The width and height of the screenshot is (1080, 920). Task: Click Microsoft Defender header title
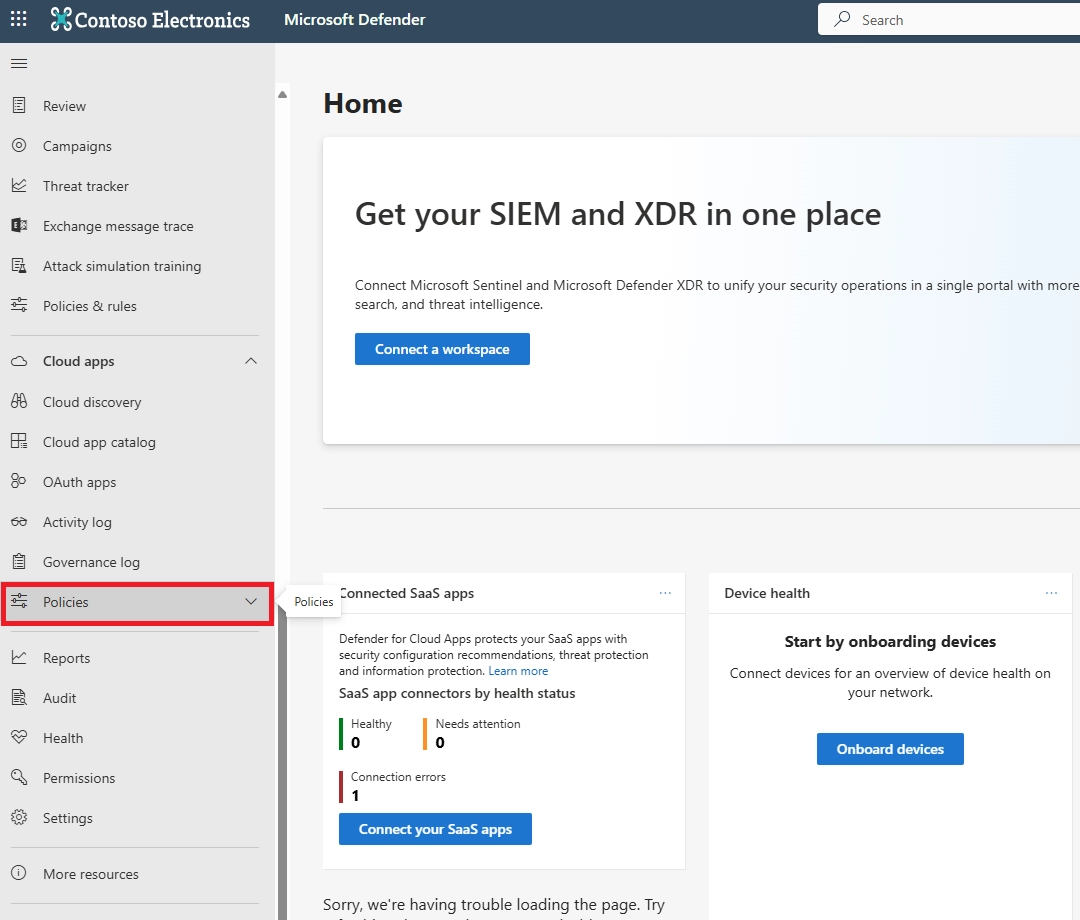(x=355, y=19)
